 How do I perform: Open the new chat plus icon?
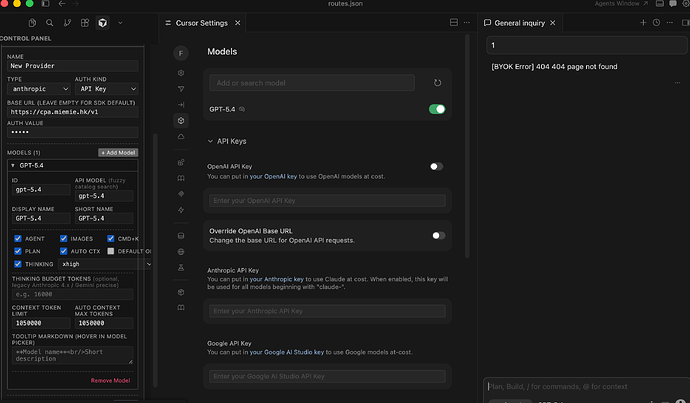pos(643,22)
